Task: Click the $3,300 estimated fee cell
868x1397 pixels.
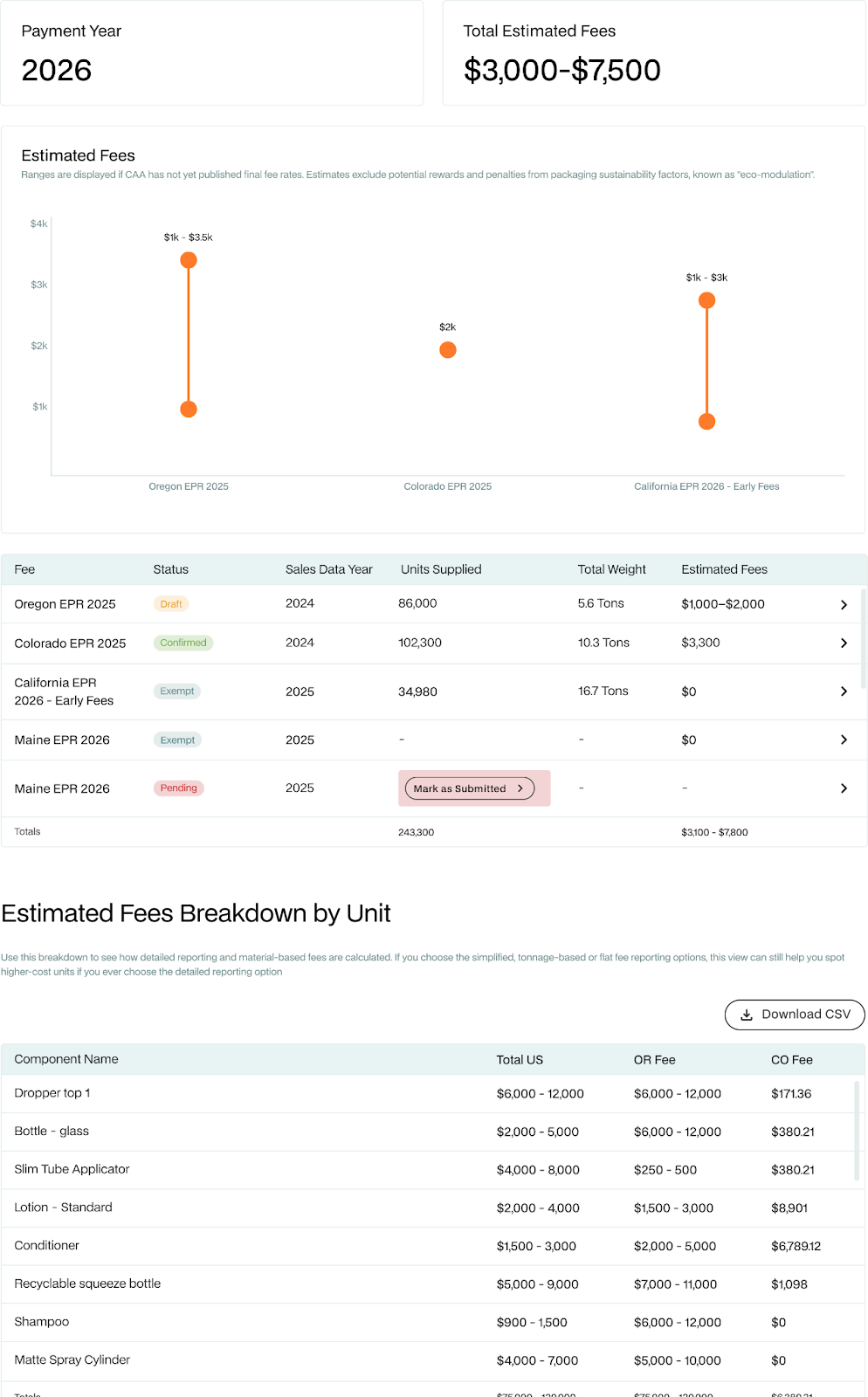Action: click(x=700, y=643)
